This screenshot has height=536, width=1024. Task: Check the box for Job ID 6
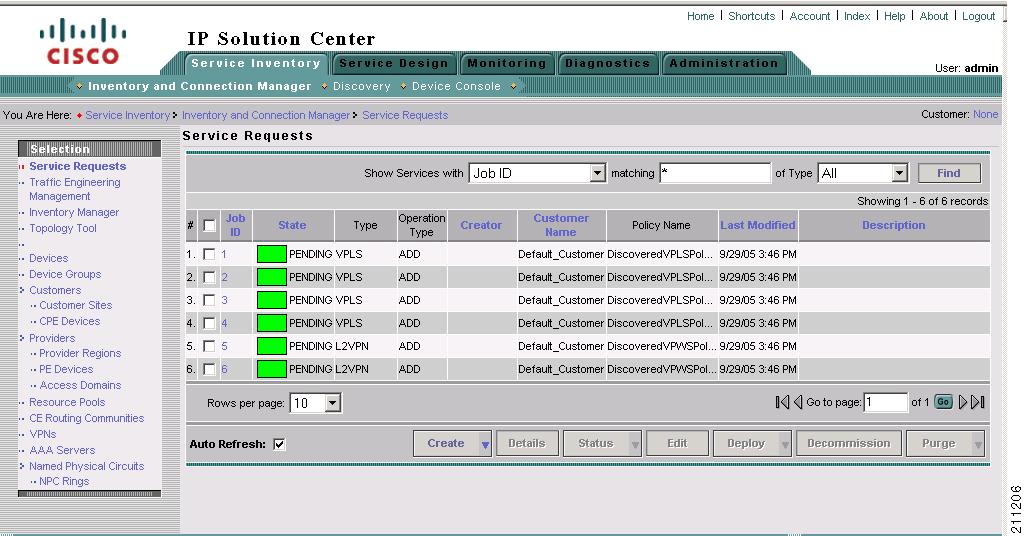(x=209, y=369)
